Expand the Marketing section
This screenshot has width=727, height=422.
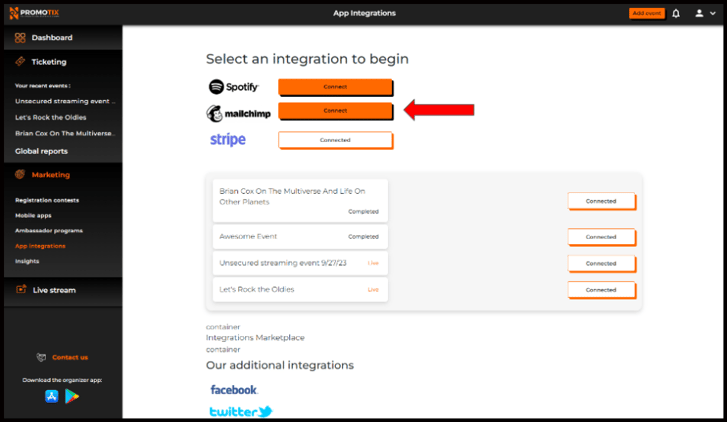tap(51, 175)
